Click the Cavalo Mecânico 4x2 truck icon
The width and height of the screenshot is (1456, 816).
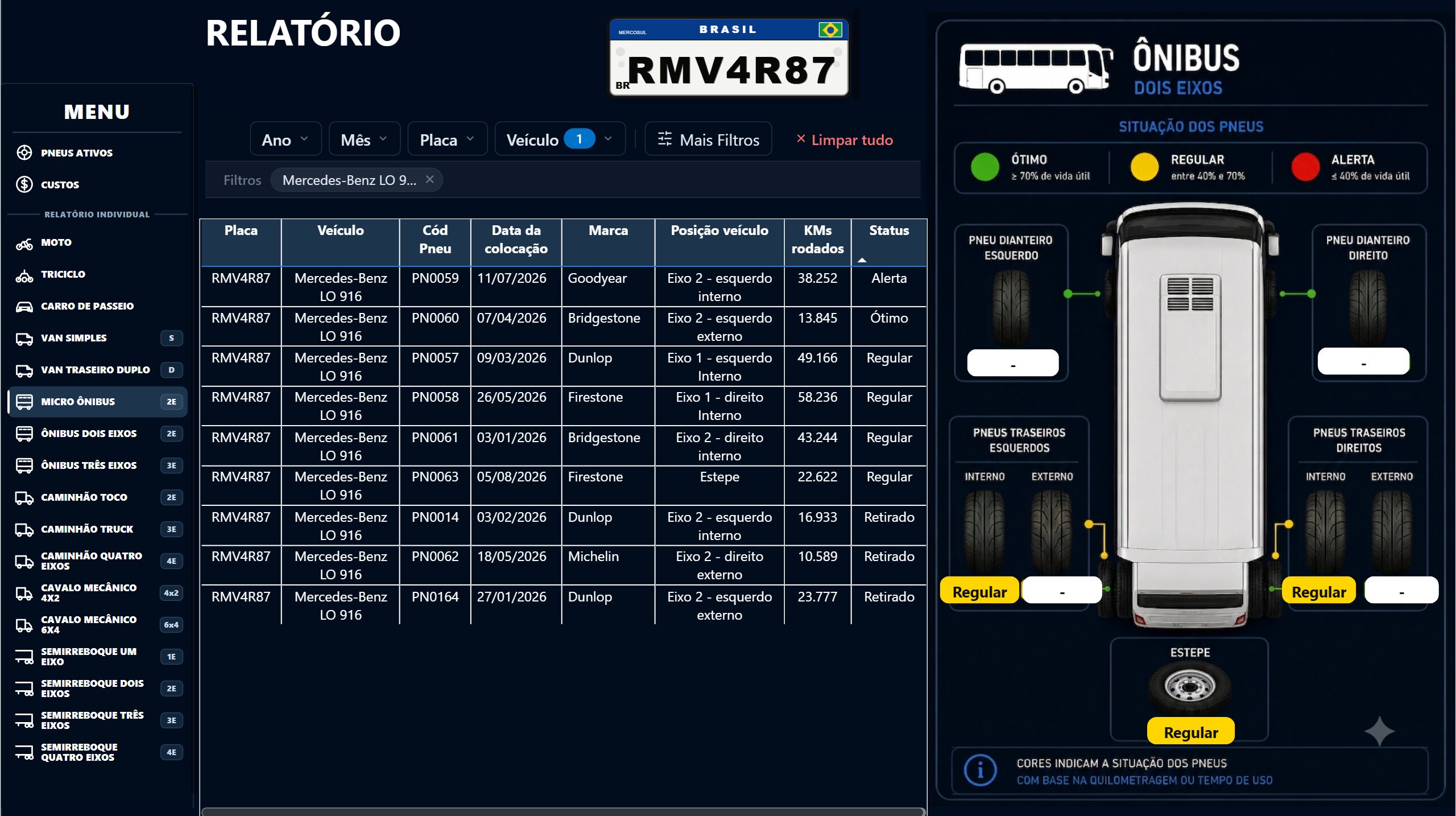coord(24,593)
